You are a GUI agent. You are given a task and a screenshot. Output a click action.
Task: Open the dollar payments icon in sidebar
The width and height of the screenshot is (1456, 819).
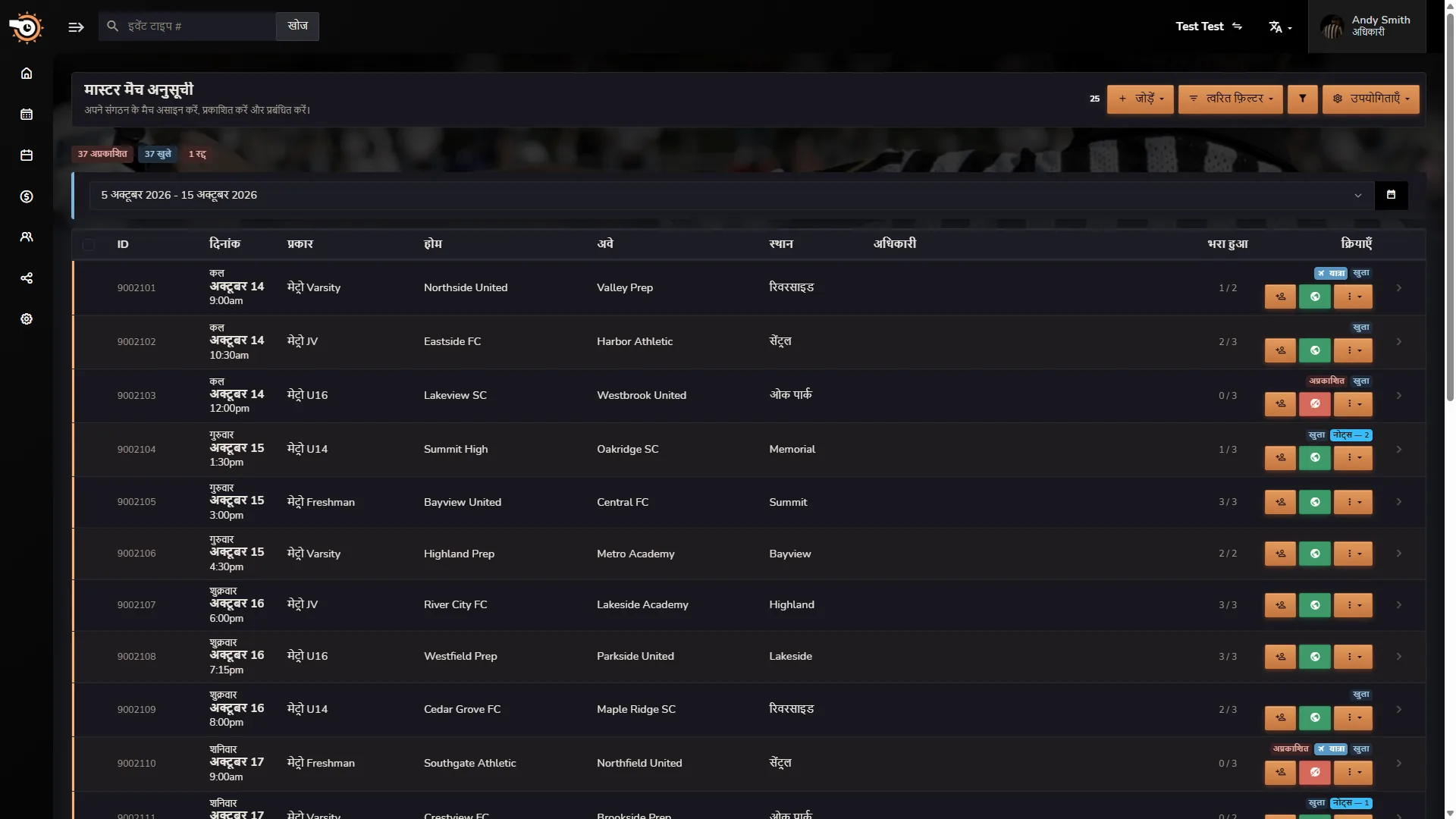click(27, 196)
